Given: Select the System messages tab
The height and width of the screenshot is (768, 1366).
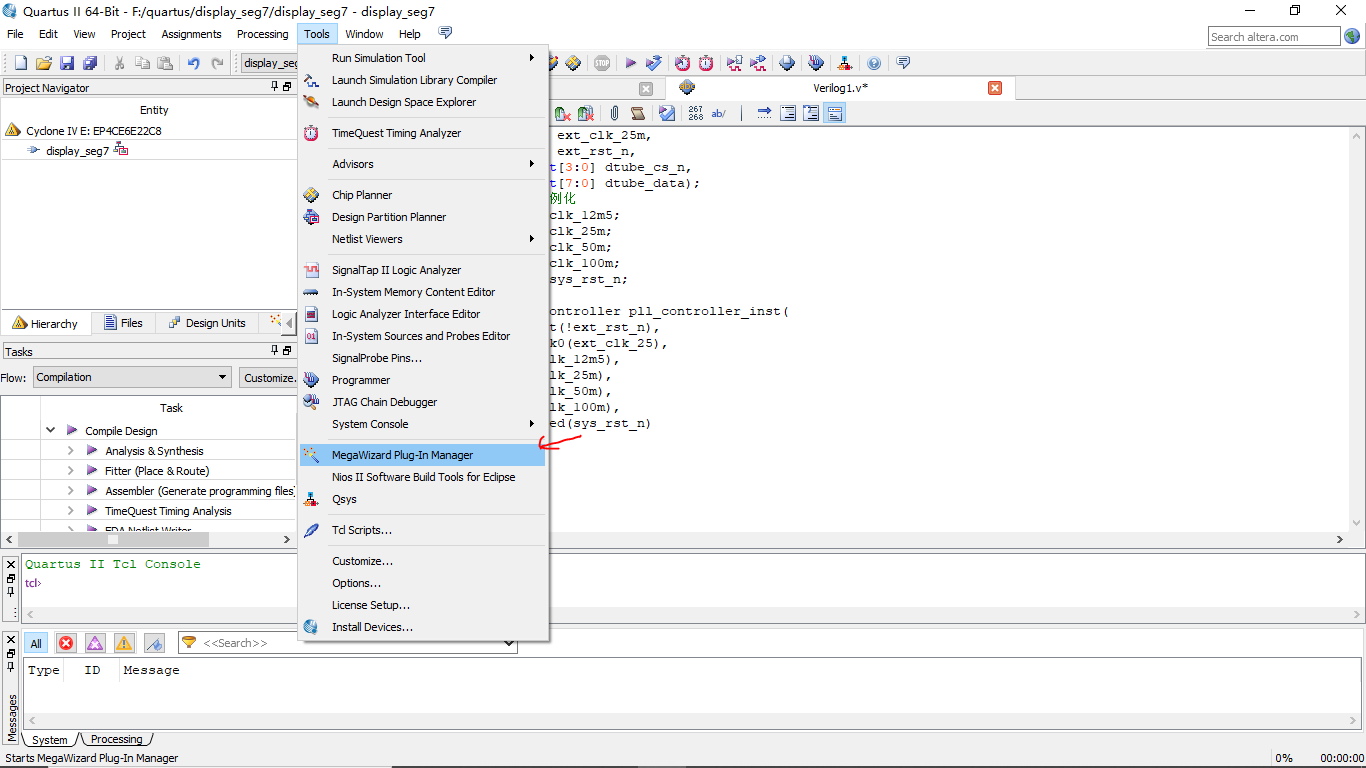Looking at the screenshot, I should 50,740.
